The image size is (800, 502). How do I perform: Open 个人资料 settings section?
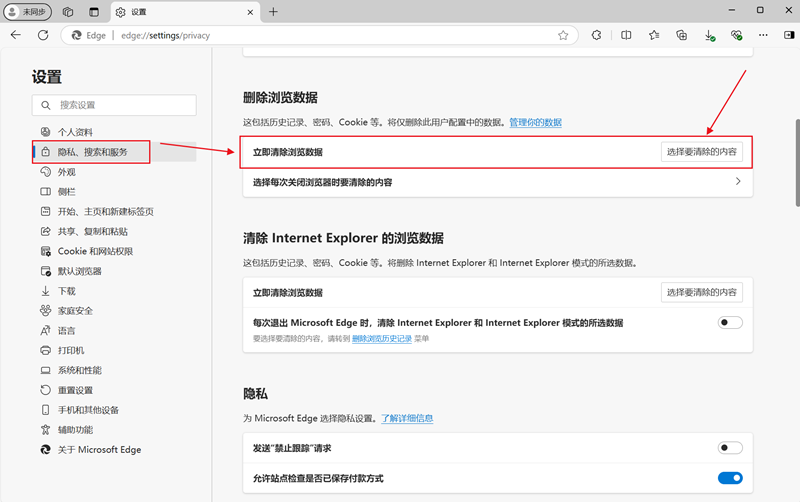click(114, 132)
